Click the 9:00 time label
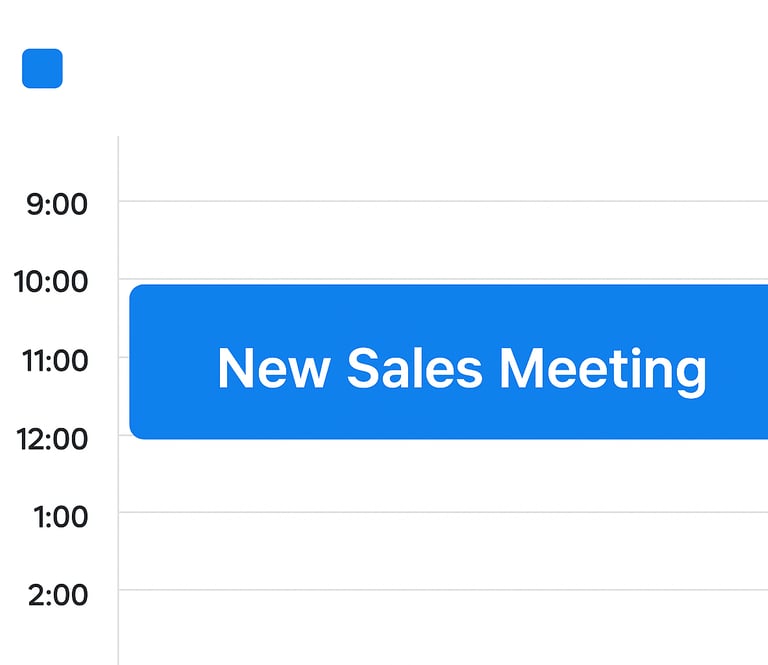 point(57,204)
